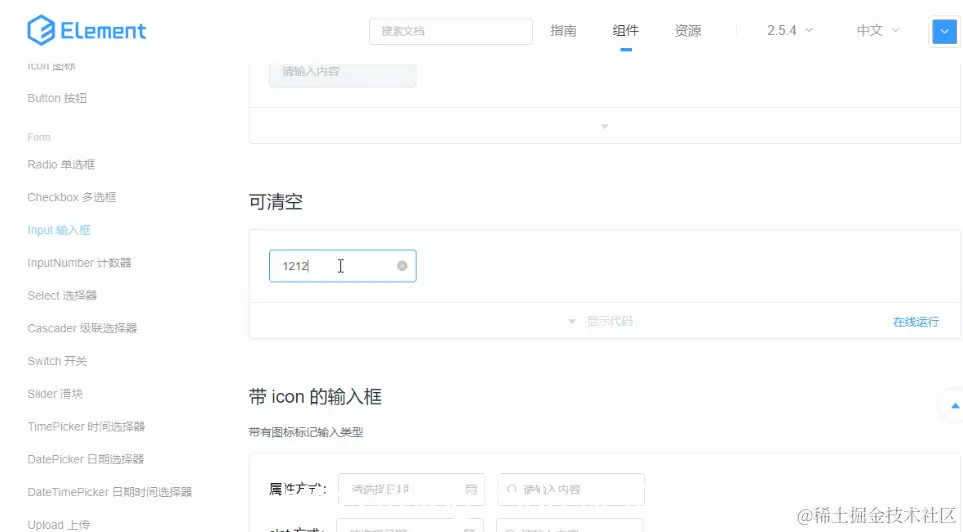
Task: Focus the 搜索文档 search box
Action: tap(451, 31)
